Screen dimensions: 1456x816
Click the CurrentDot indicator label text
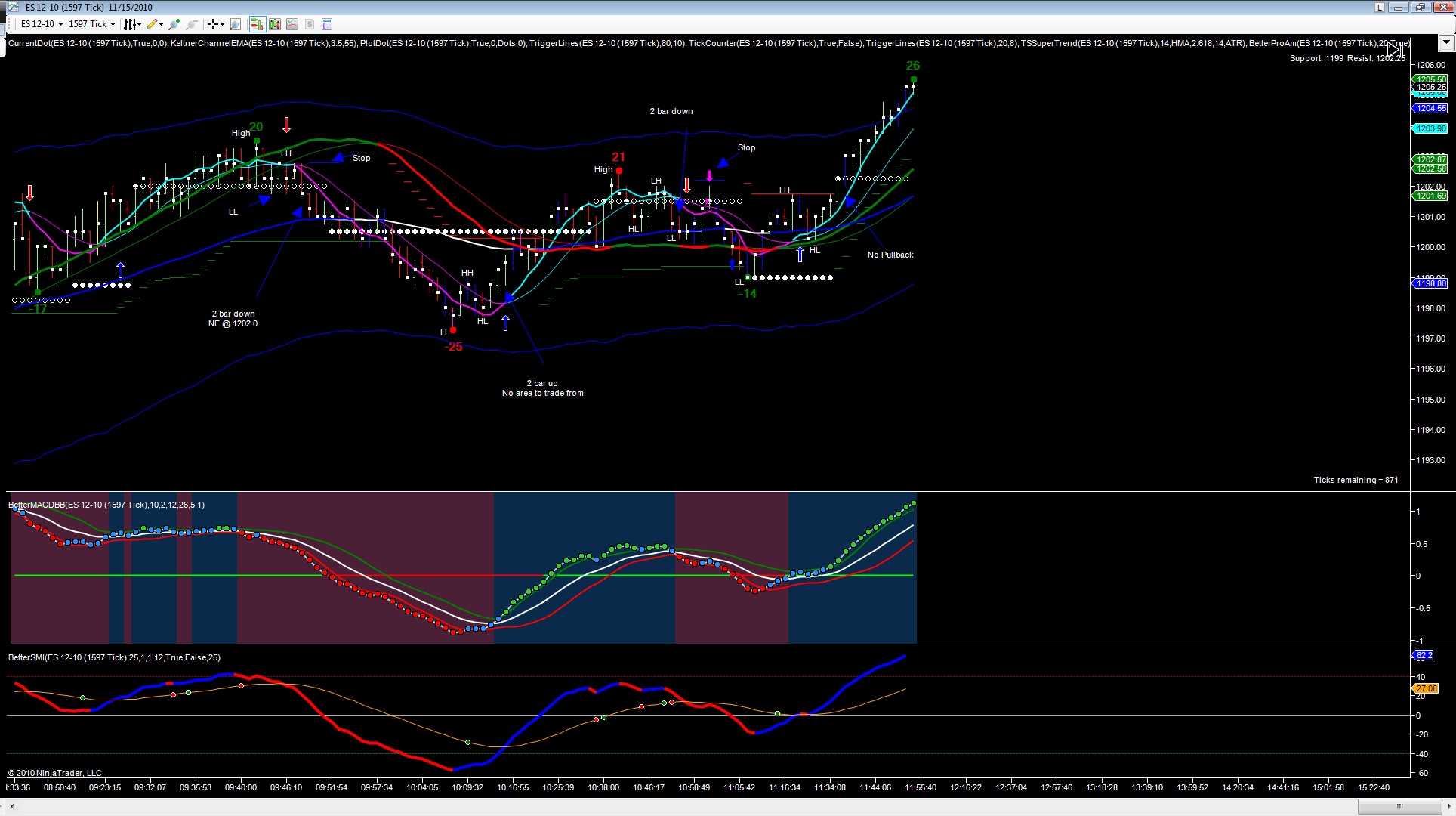click(88, 43)
